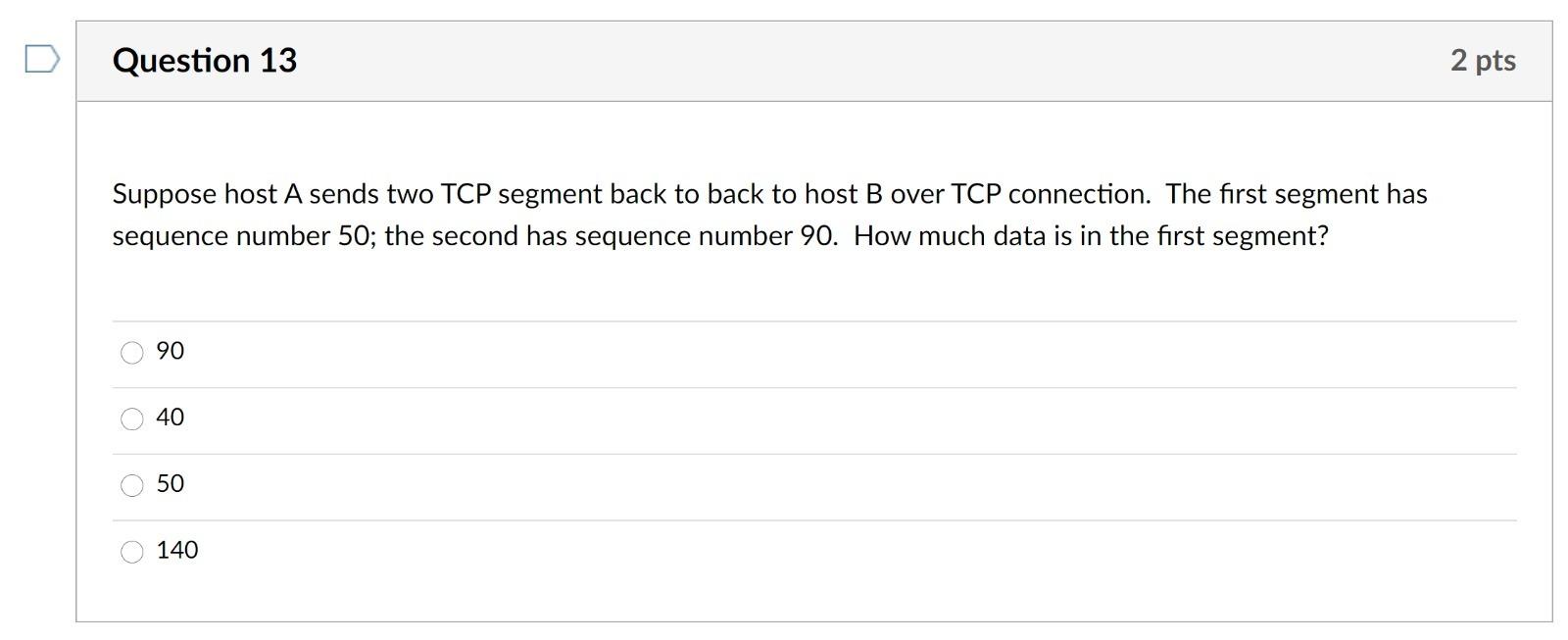Click the answer label reading 40
1568x640 pixels.
coord(170,418)
